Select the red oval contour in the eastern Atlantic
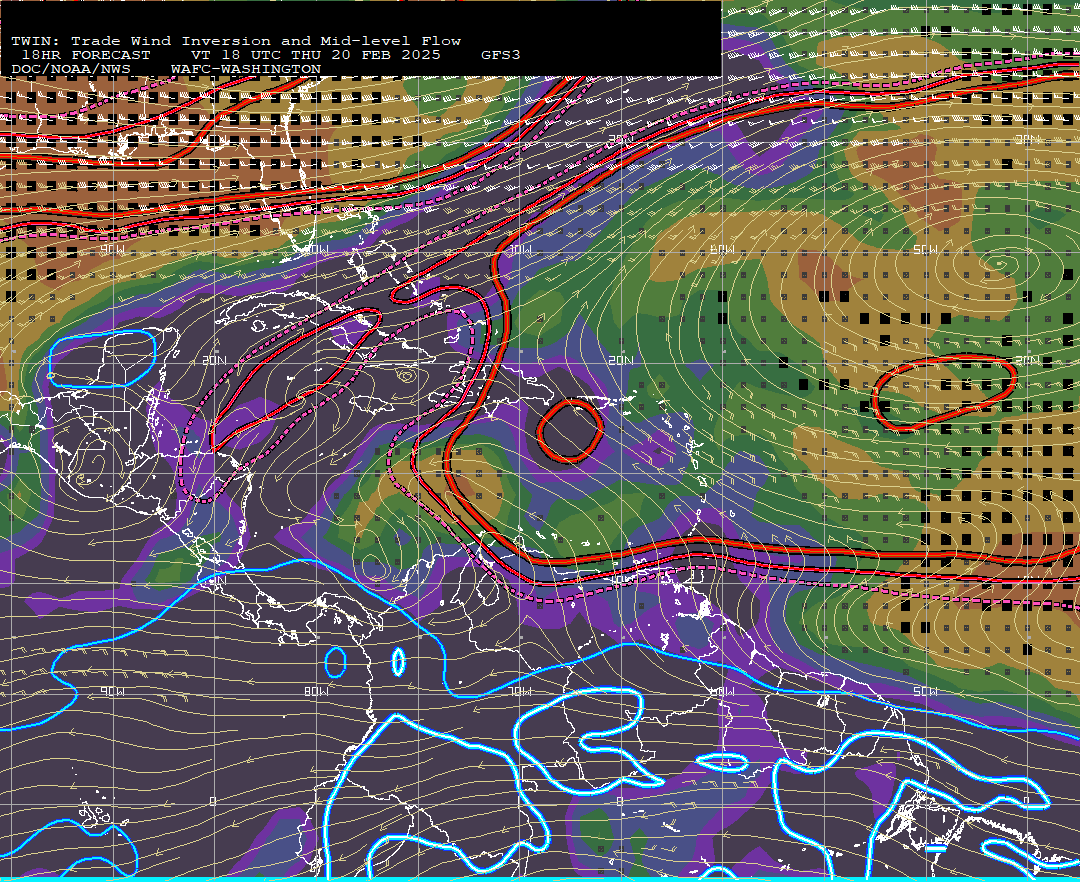Screen dimensions: 1080x882 944,393
